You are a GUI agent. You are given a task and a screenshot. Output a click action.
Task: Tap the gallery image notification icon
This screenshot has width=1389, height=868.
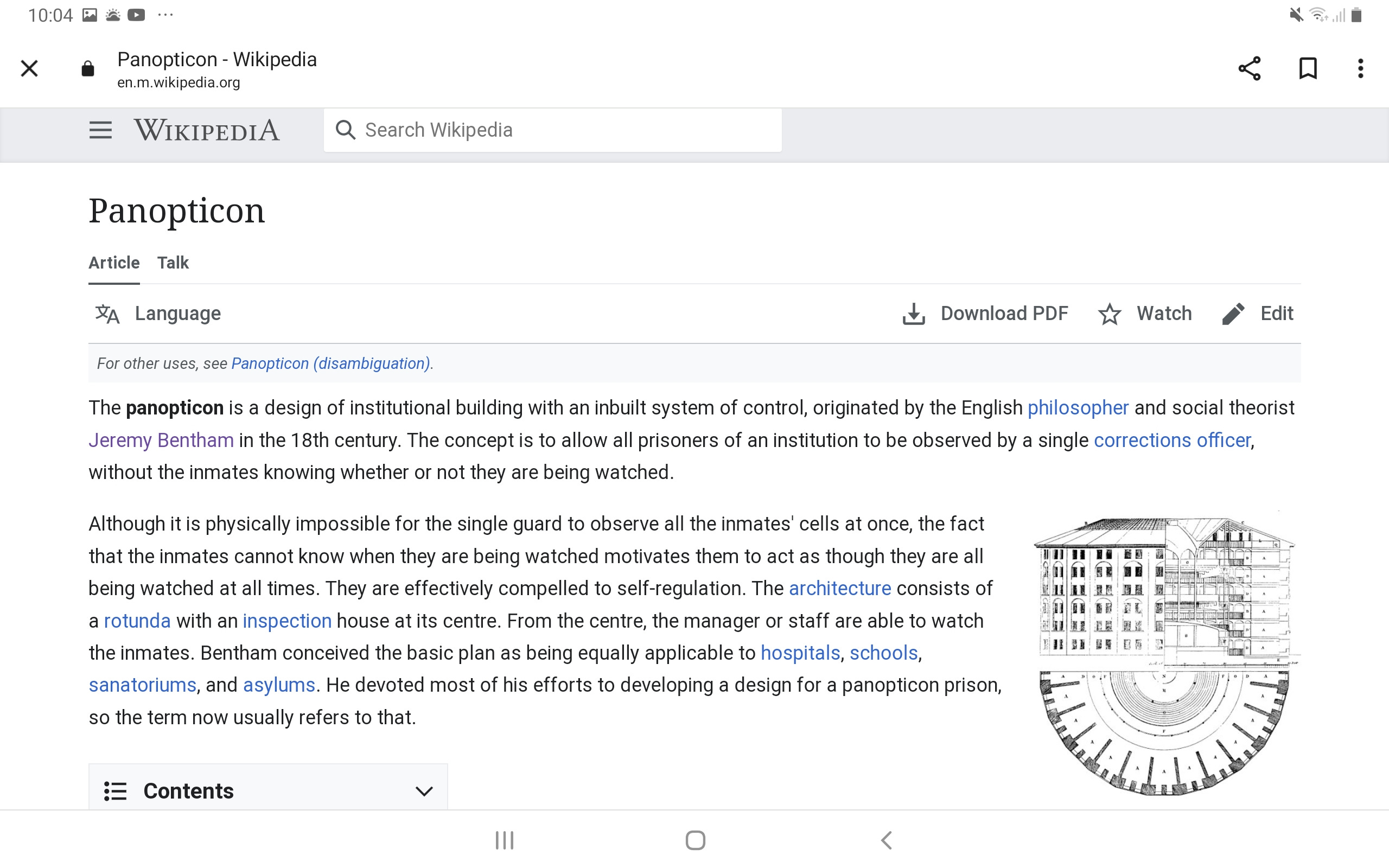[90, 15]
